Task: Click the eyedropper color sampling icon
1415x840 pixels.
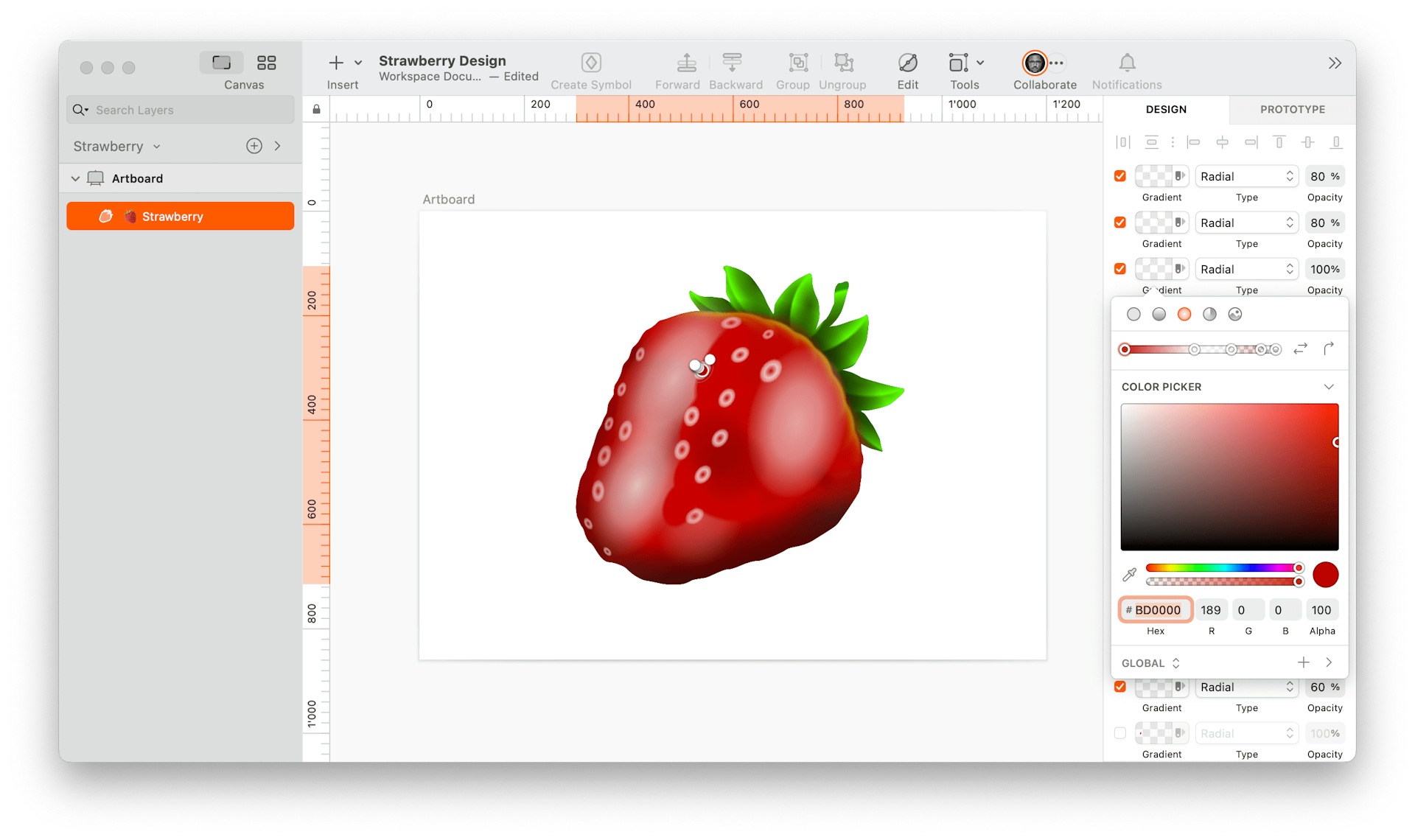Action: click(1128, 574)
